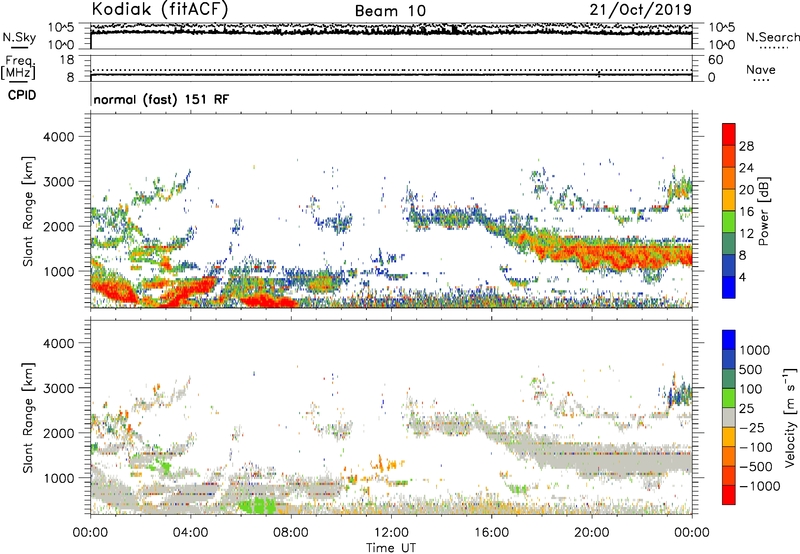800x554 pixels.
Task: Click the '1000' velocity colorbar tick value
Action: click(755, 350)
